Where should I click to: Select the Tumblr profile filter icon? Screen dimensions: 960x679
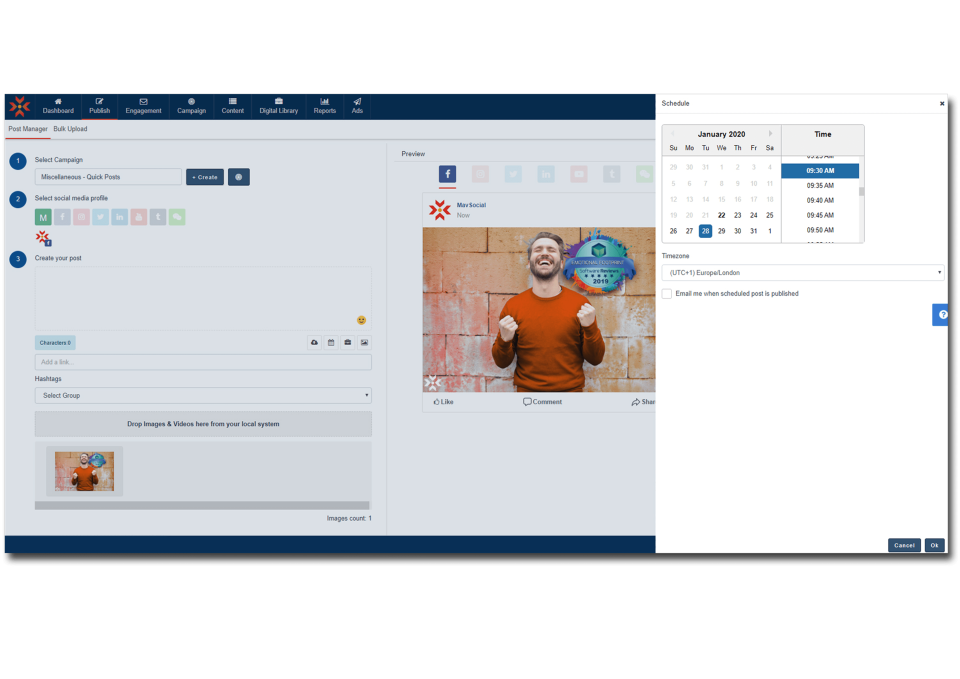[x=158, y=217]
